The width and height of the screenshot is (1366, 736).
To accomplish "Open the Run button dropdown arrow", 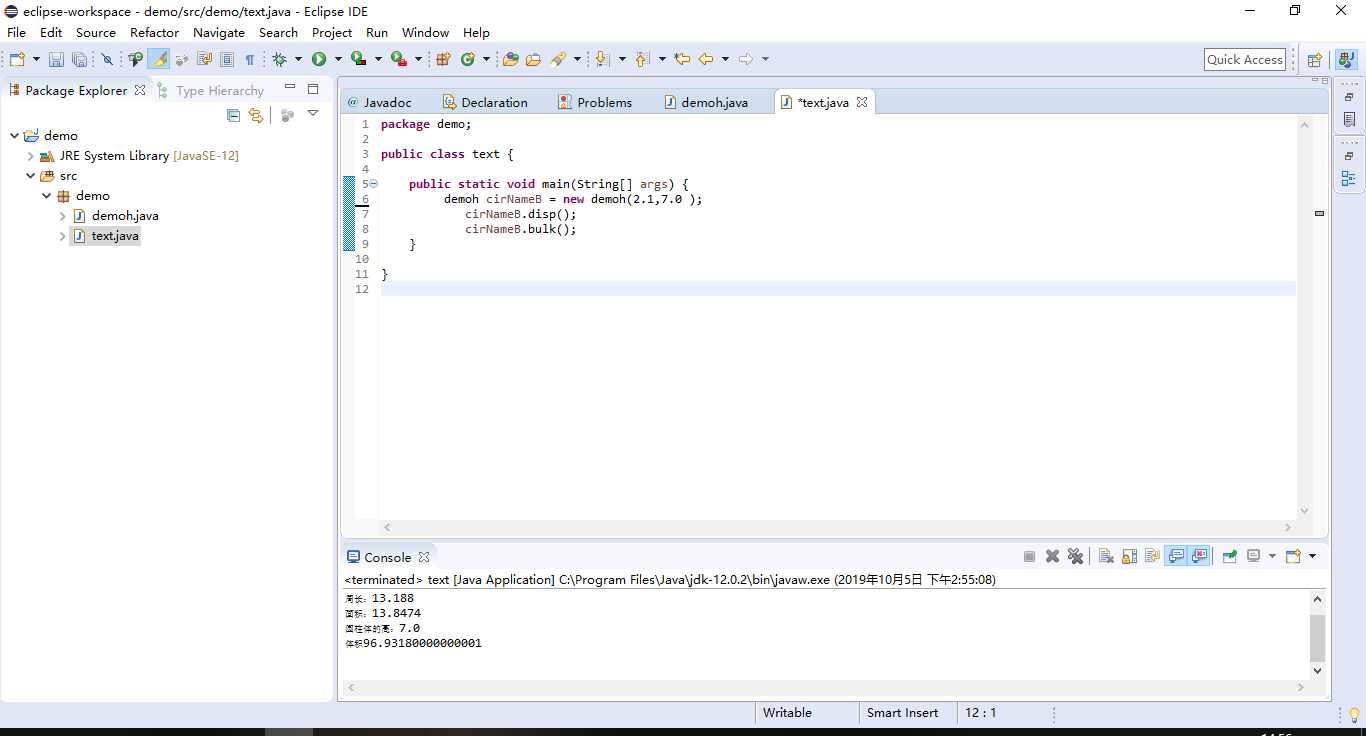I will (x=338, y=59).
